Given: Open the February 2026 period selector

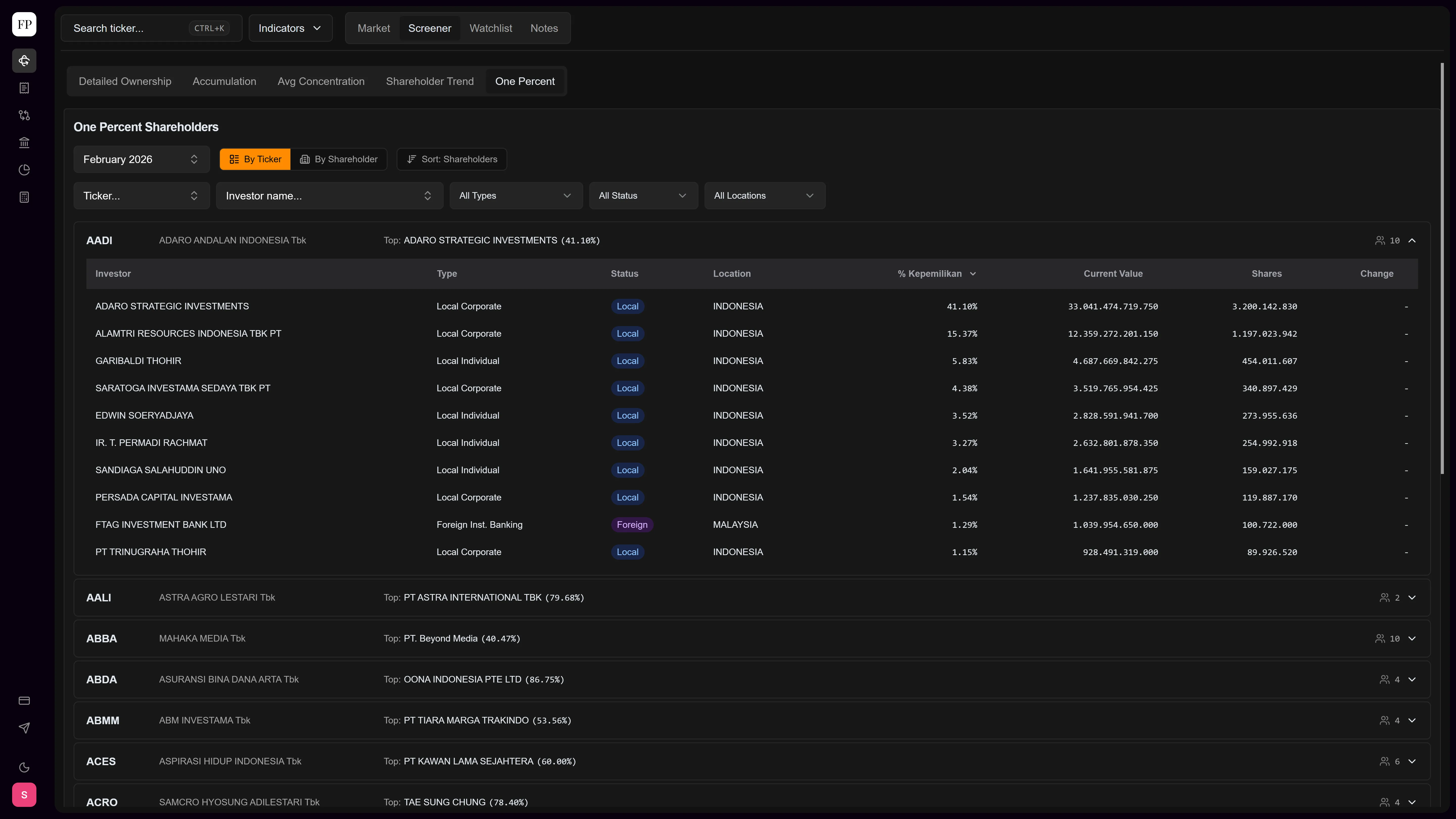Looking at the screenshot, I should tap(141, 160).
